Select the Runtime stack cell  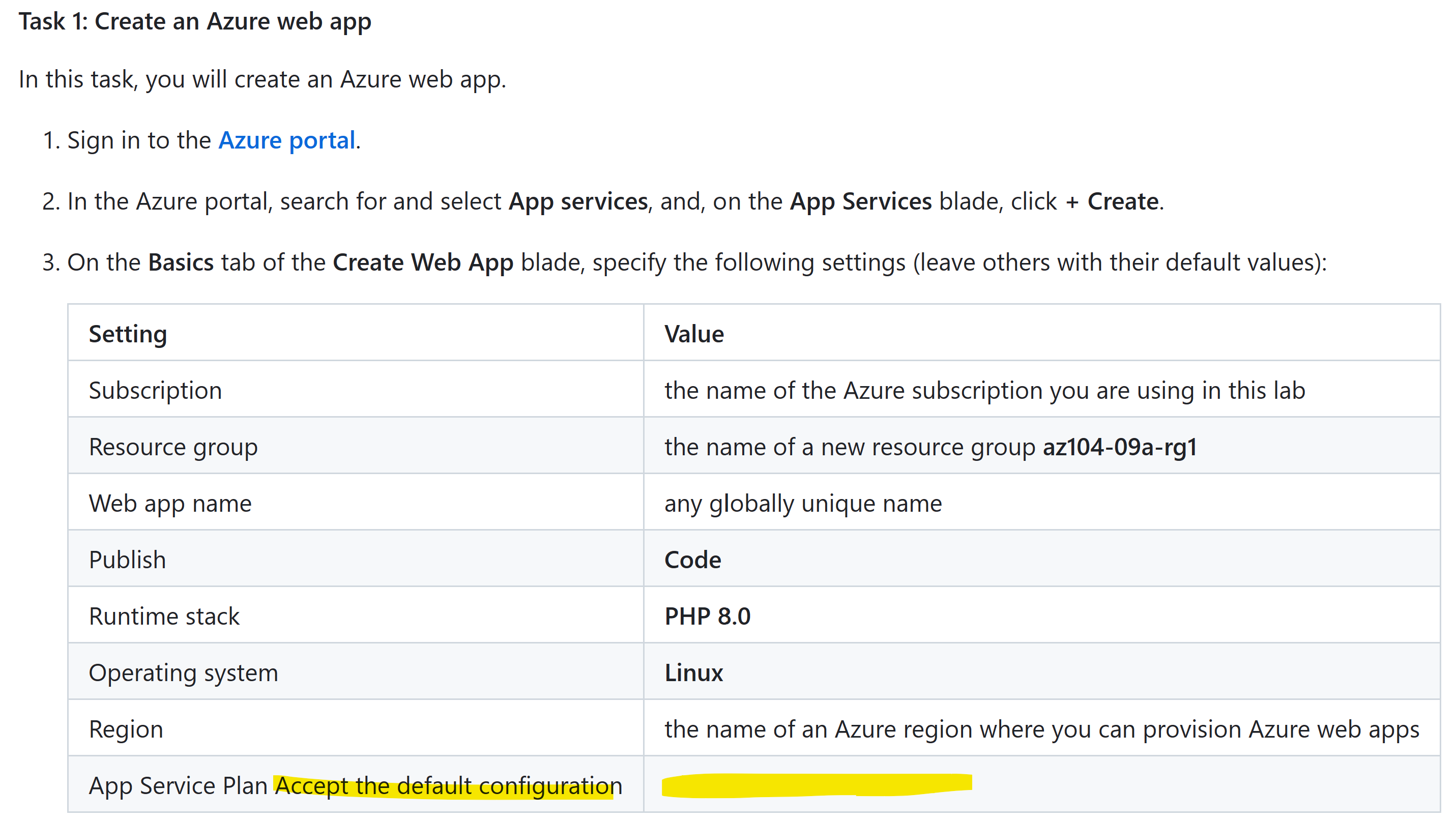pyautogui.click(x=164, y=617)
